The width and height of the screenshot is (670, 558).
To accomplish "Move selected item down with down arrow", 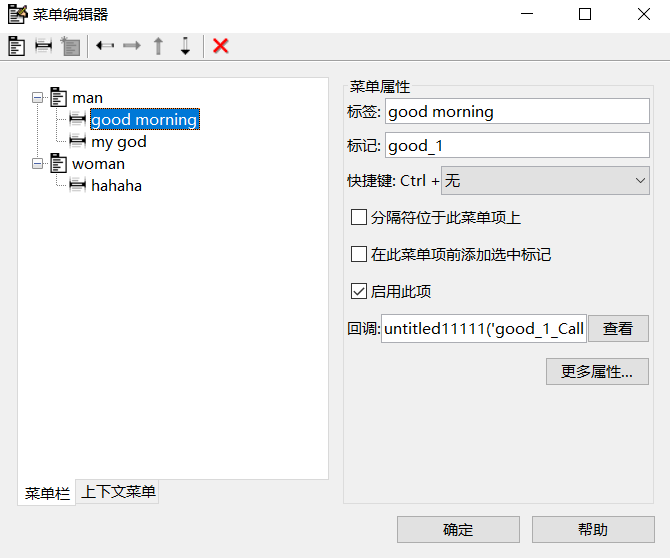I will 185,46.
